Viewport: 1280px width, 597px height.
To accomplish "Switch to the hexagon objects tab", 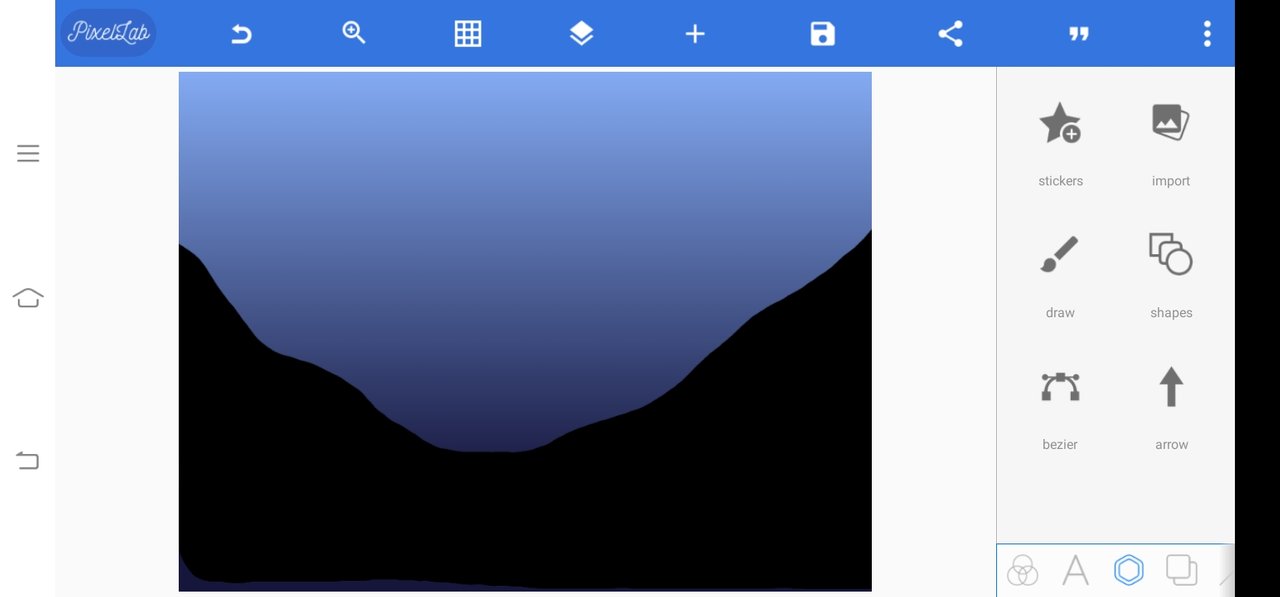I will point(1128,570).
